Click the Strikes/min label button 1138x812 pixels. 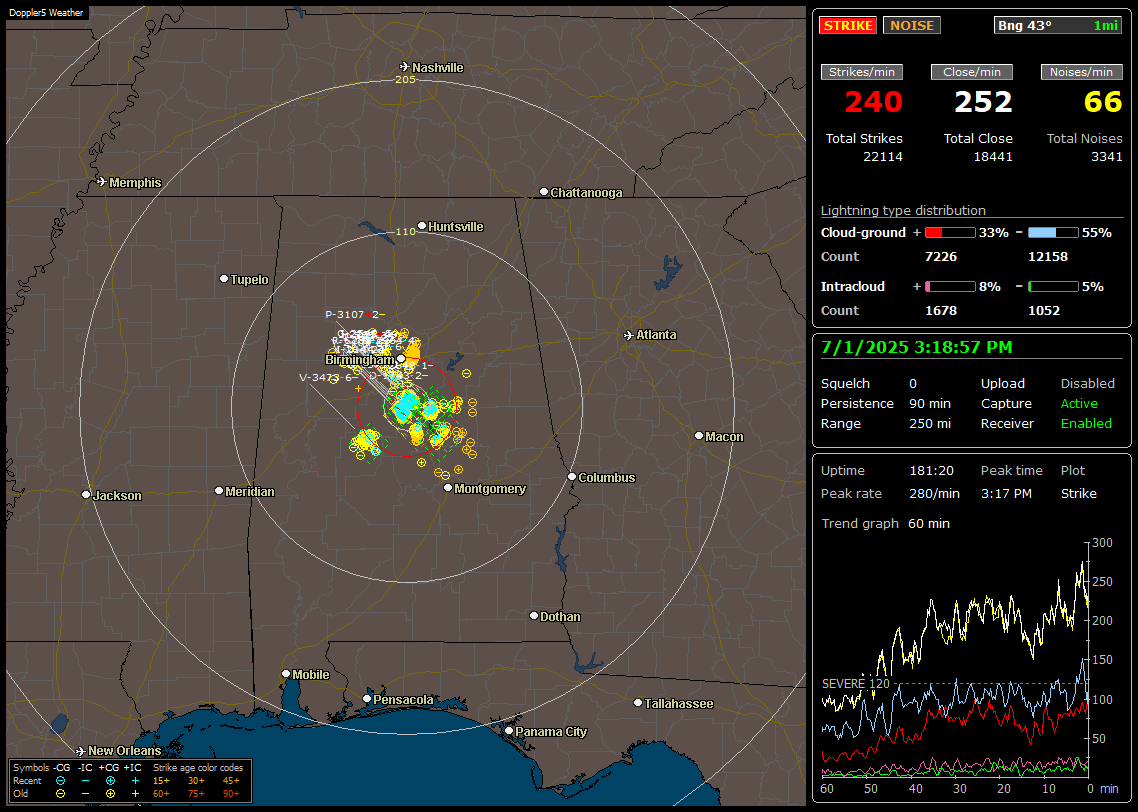(861, 72)
